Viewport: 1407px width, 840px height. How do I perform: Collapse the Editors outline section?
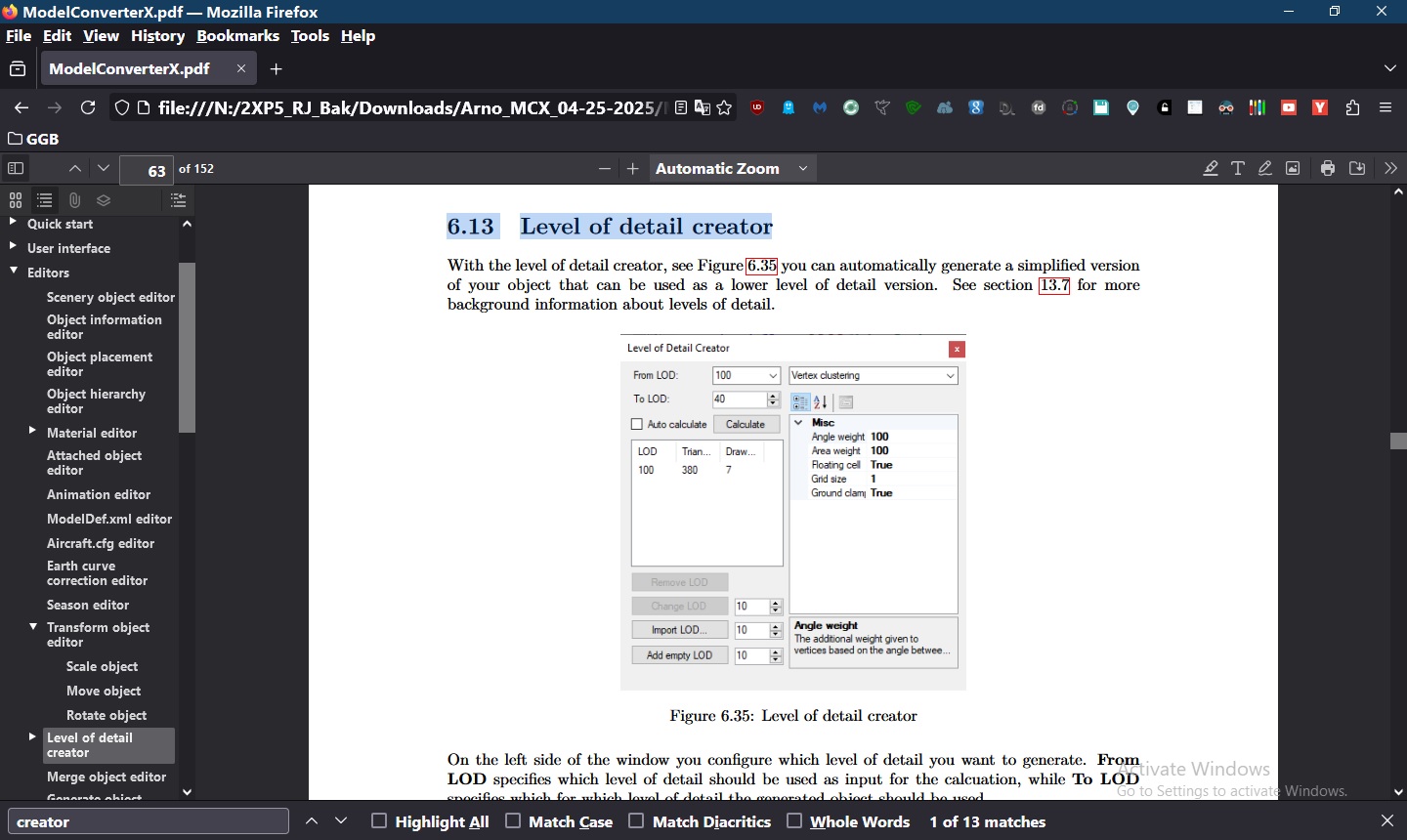pos(12,273)
